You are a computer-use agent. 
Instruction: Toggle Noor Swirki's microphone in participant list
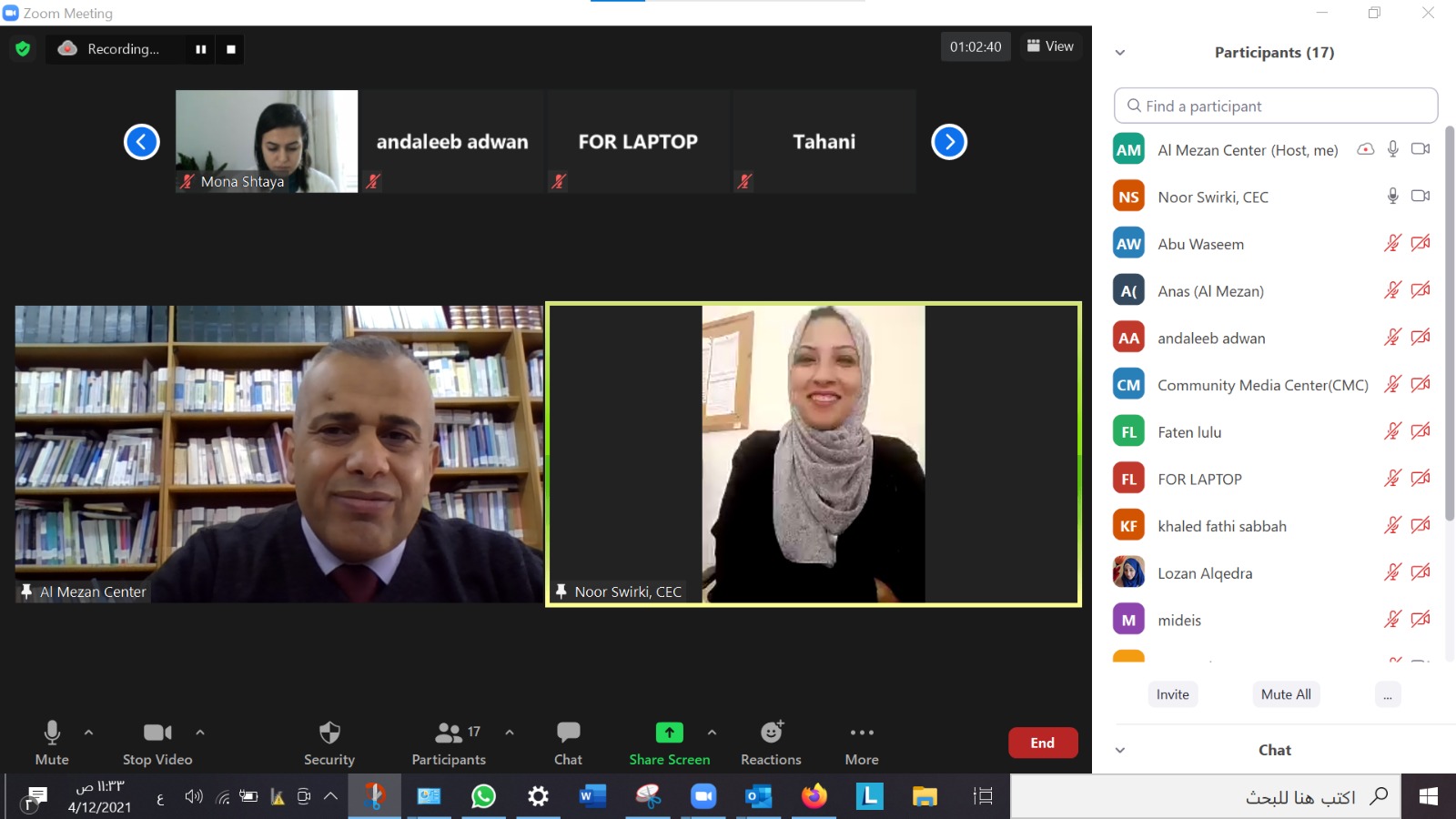(1392, 197)
